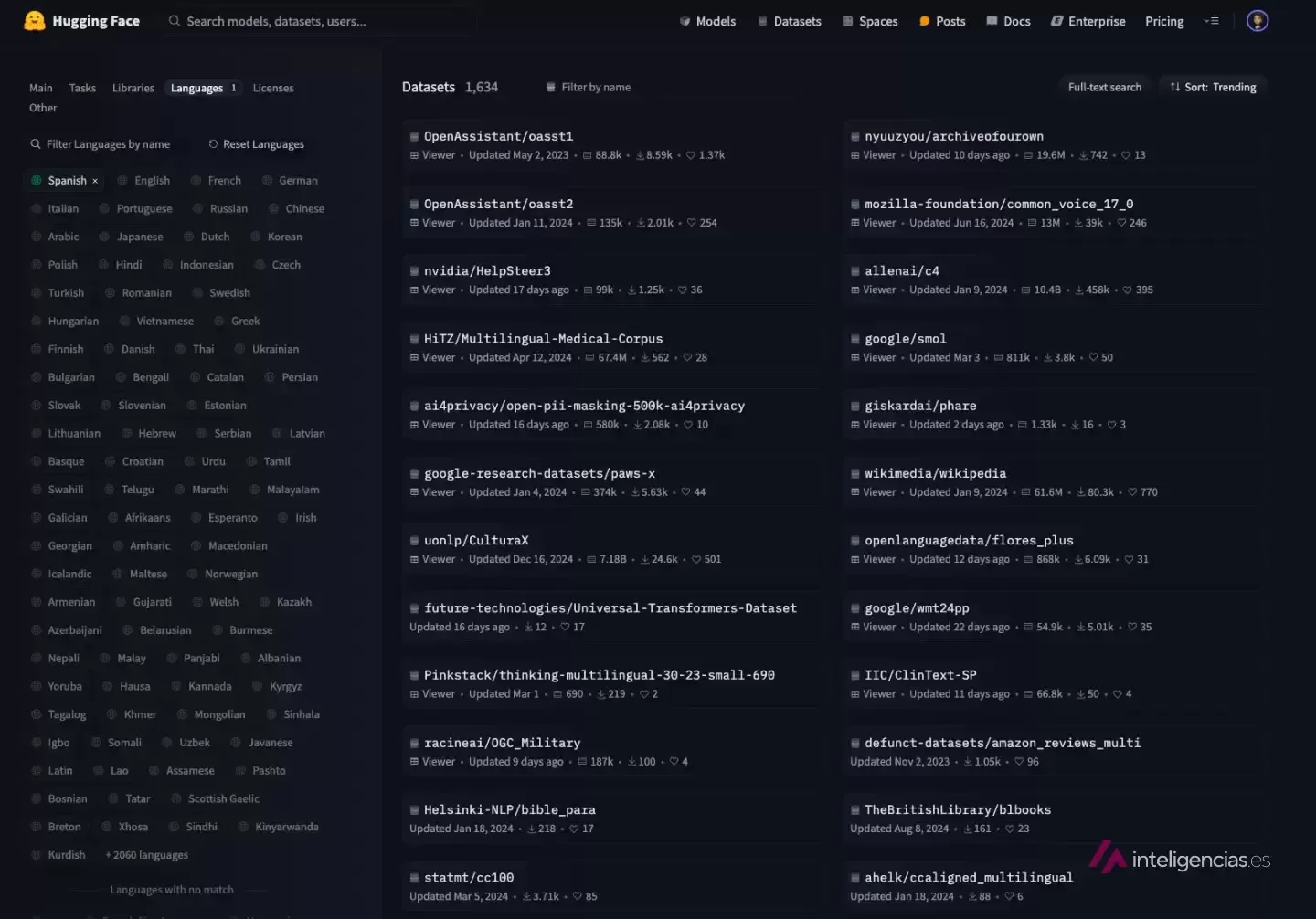Click the Spaces icon in top navigation
Viewport: 1316px width, 919px height.
848,21
